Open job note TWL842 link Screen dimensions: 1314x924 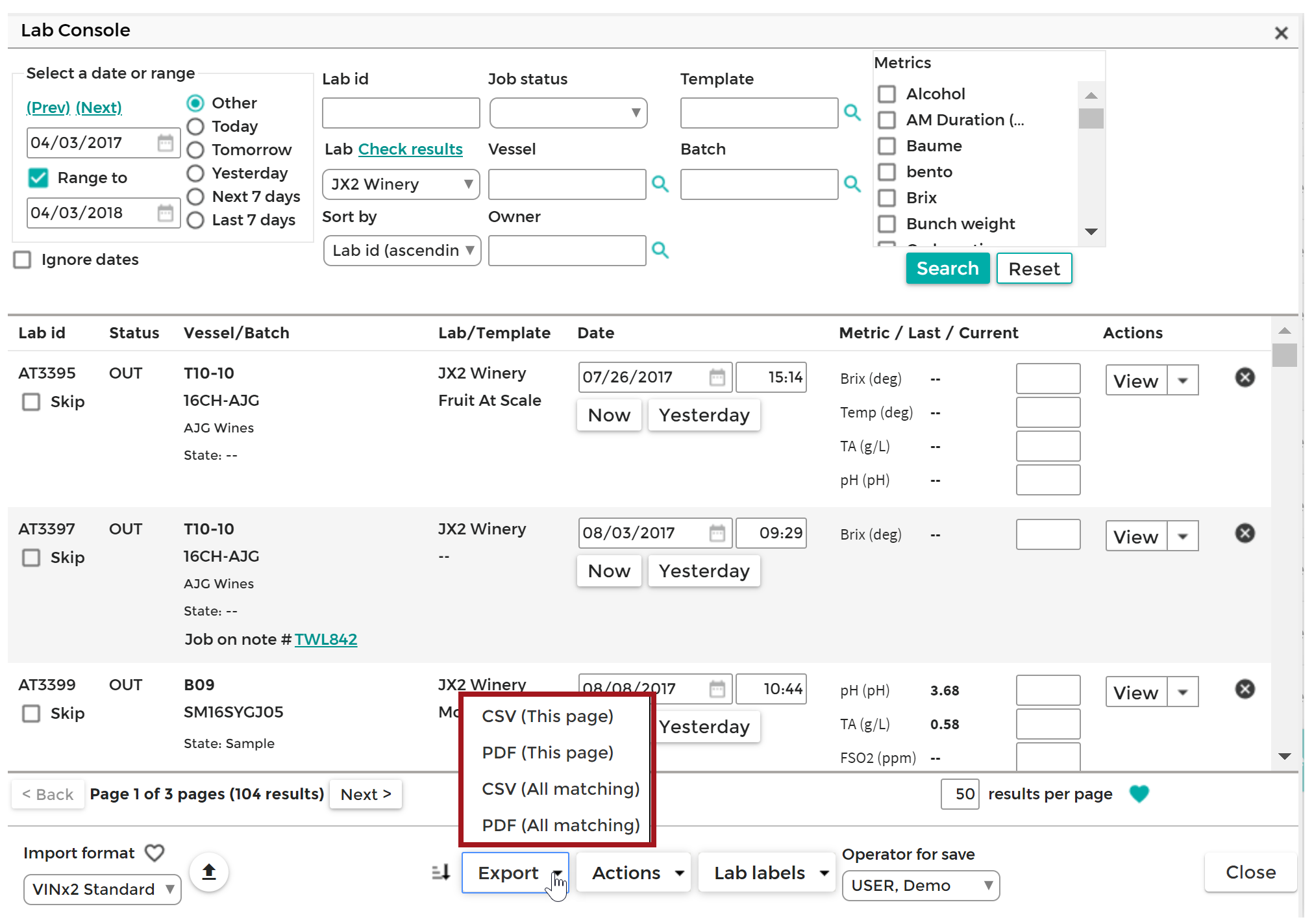tap(326, 639)
